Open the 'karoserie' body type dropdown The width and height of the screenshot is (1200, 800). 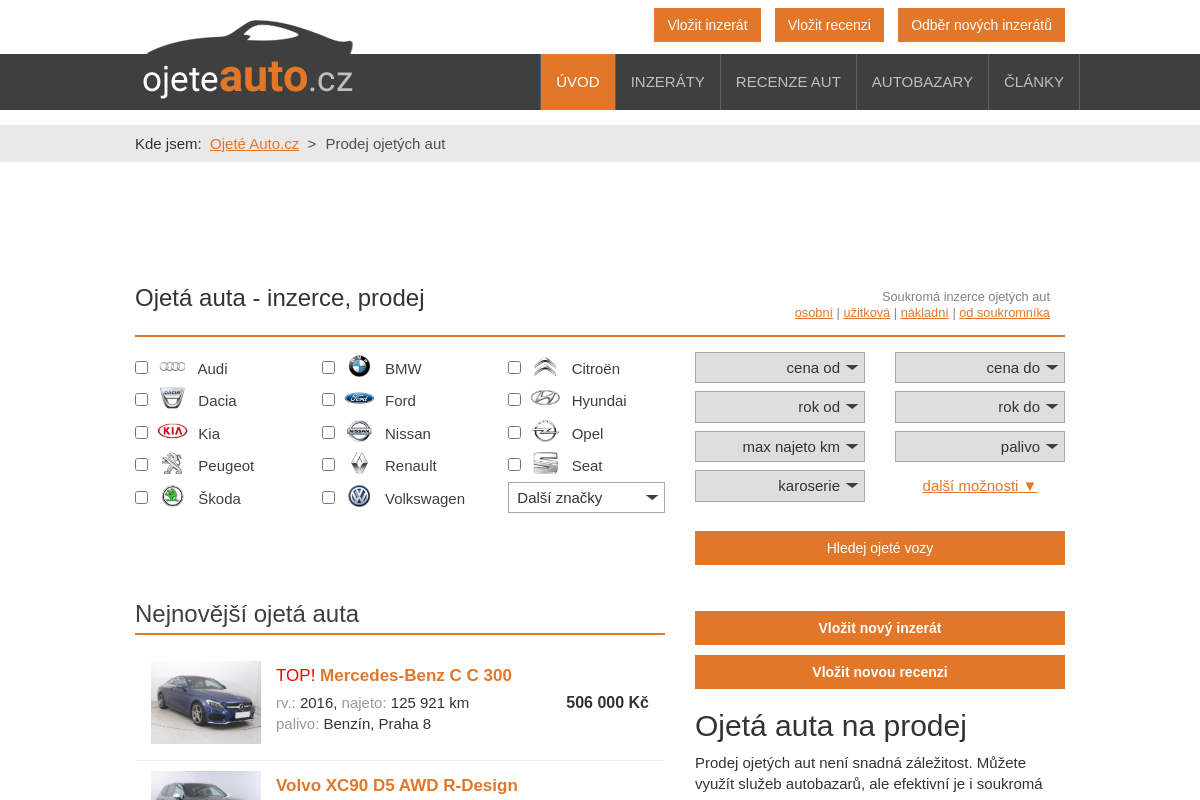pos(780,486)
